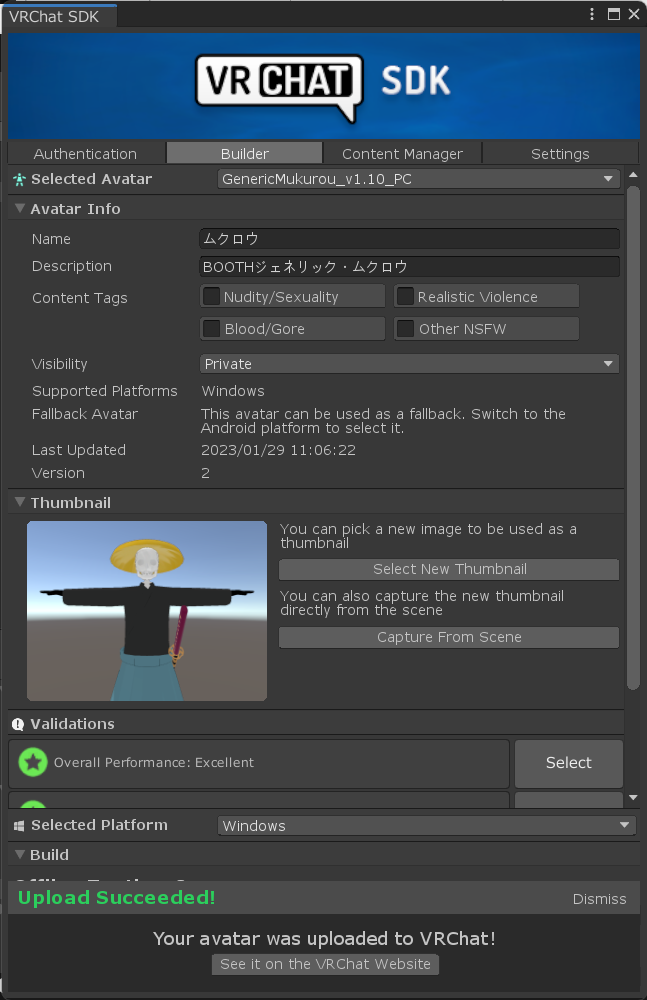Open the Content Manager tab
The height and width of the screenshot is (1000, 647).
(403, 154)
